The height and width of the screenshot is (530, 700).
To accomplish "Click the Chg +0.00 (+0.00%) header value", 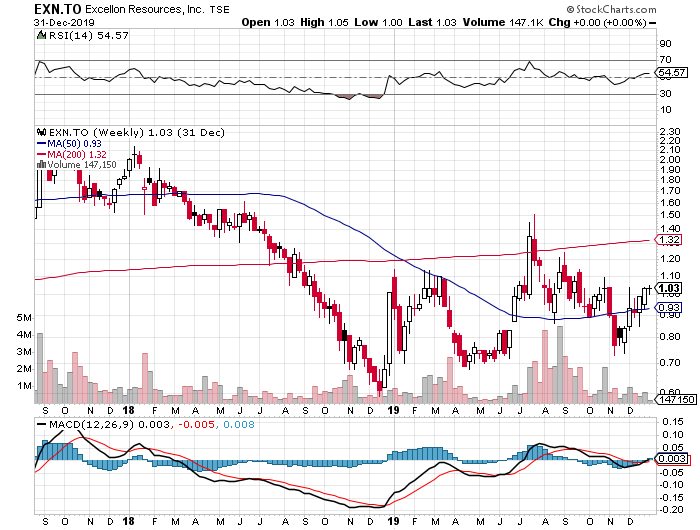I will coord(598,22).
